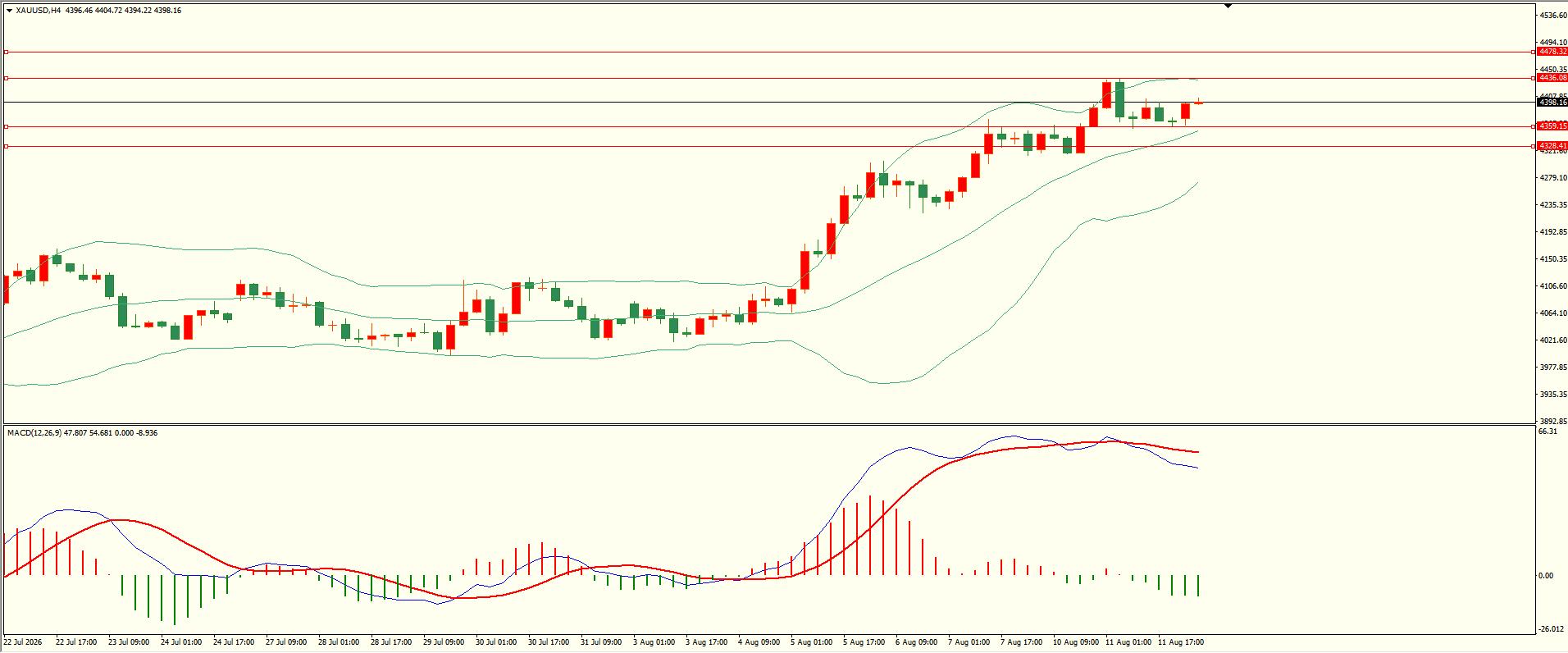Click the 0.00 level on MACD scale

coord(1545,576)
